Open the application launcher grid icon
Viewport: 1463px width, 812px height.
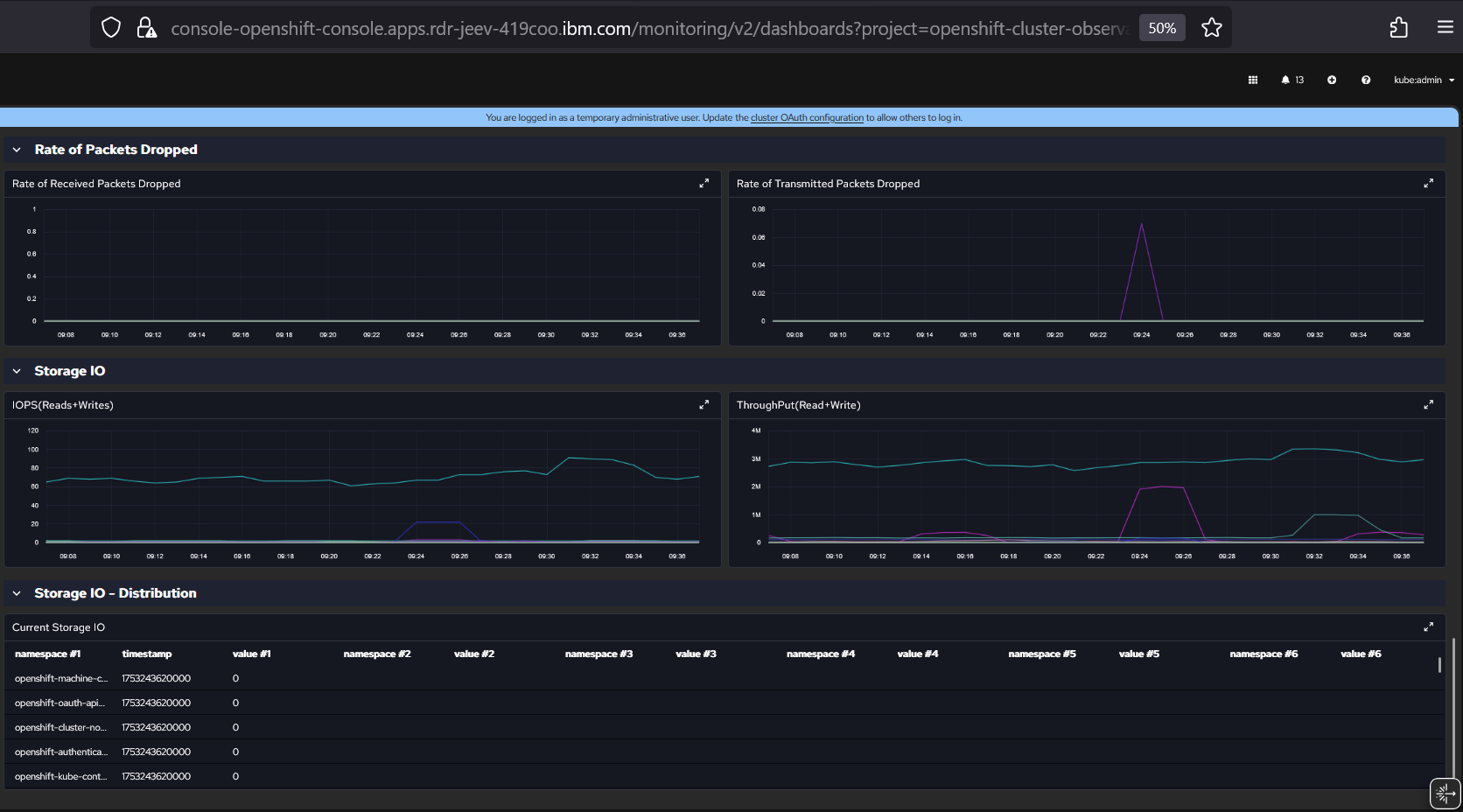point(1252,80)
